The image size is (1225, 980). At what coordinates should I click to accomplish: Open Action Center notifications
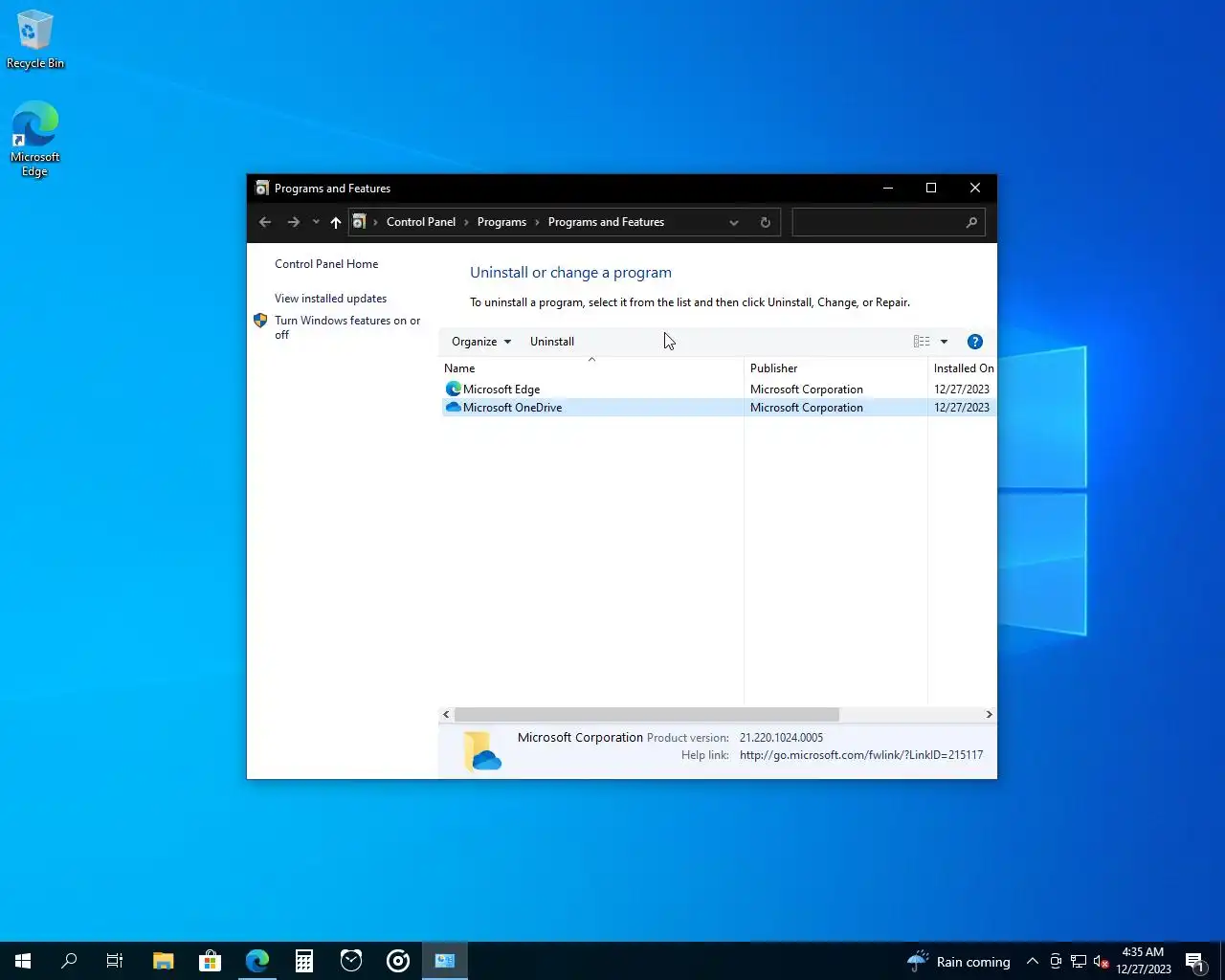tap(1195, 961)
